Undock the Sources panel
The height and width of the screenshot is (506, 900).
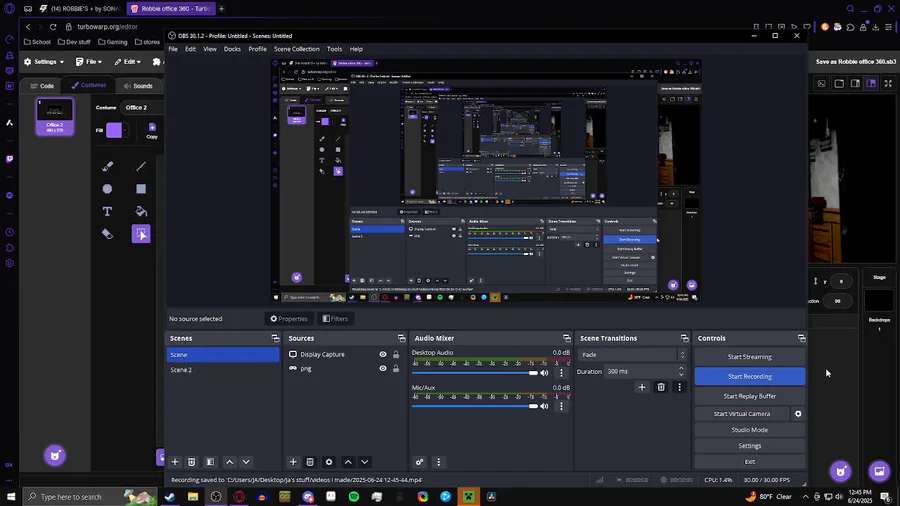(x=401, y=338)
